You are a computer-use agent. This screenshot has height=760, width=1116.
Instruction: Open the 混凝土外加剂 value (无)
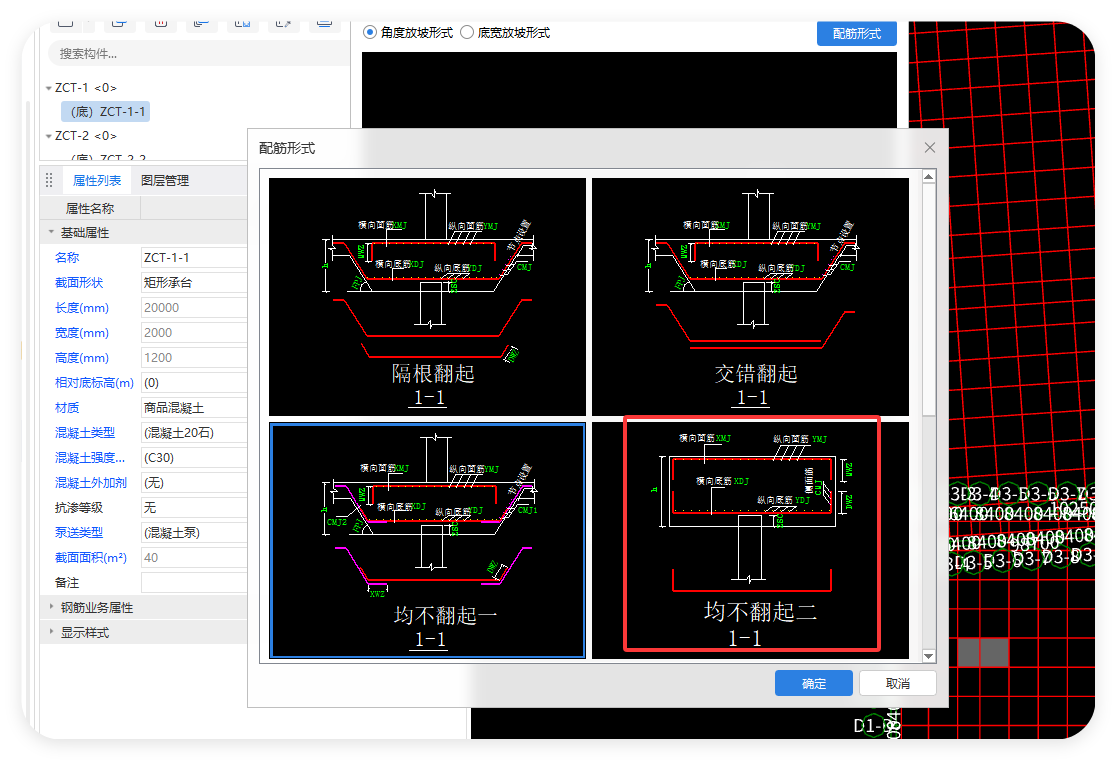194,482
